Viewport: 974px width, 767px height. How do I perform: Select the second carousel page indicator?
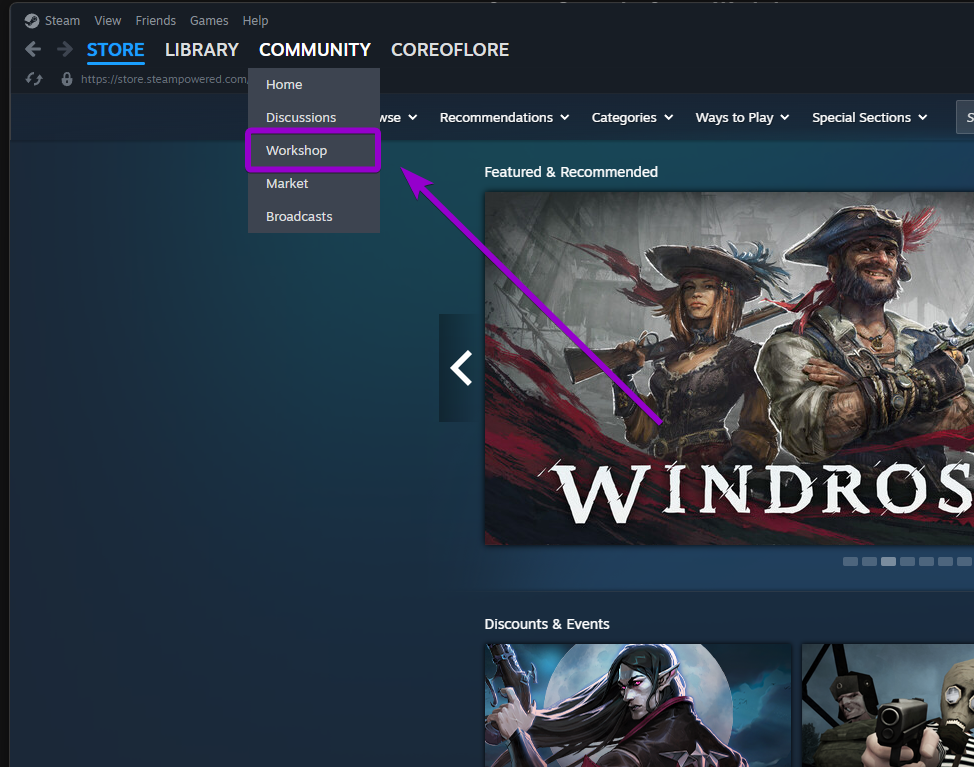click(x=870, y=561)
